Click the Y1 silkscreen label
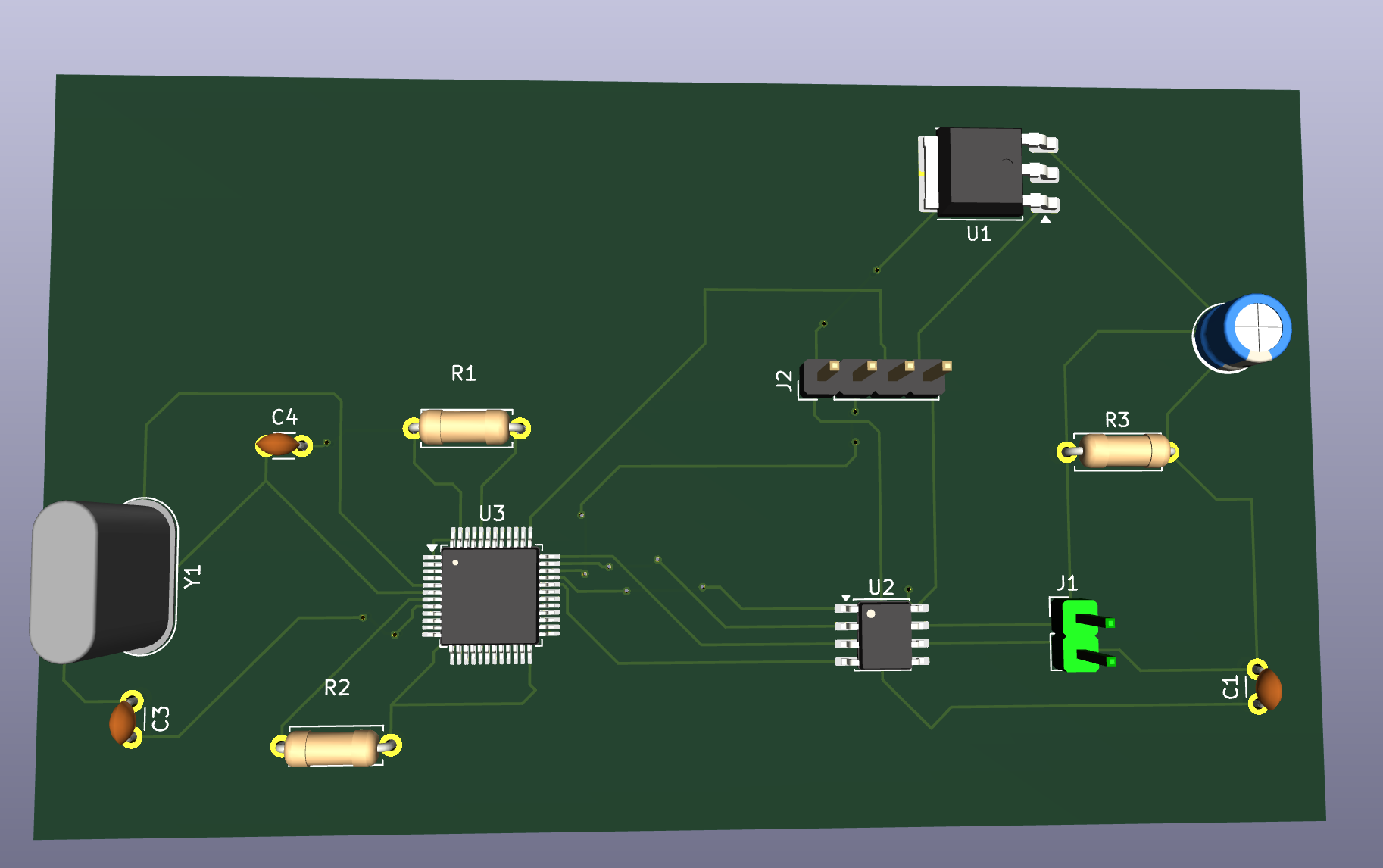Viewport: 1383px width, 868px height. [192, 576]
